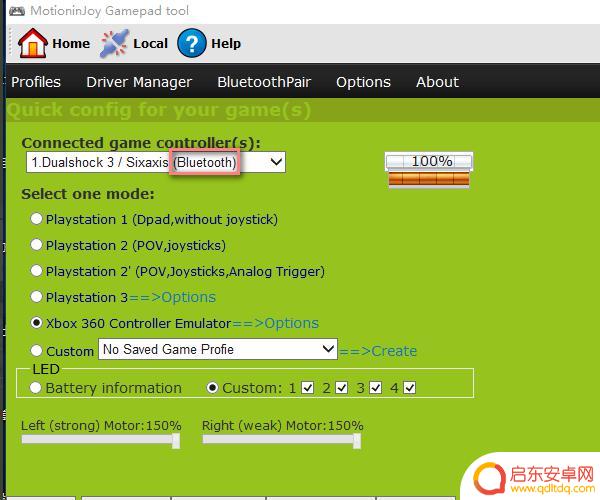
Task: Click the 100% battery level indicator
Action: (x=429, y=170)
